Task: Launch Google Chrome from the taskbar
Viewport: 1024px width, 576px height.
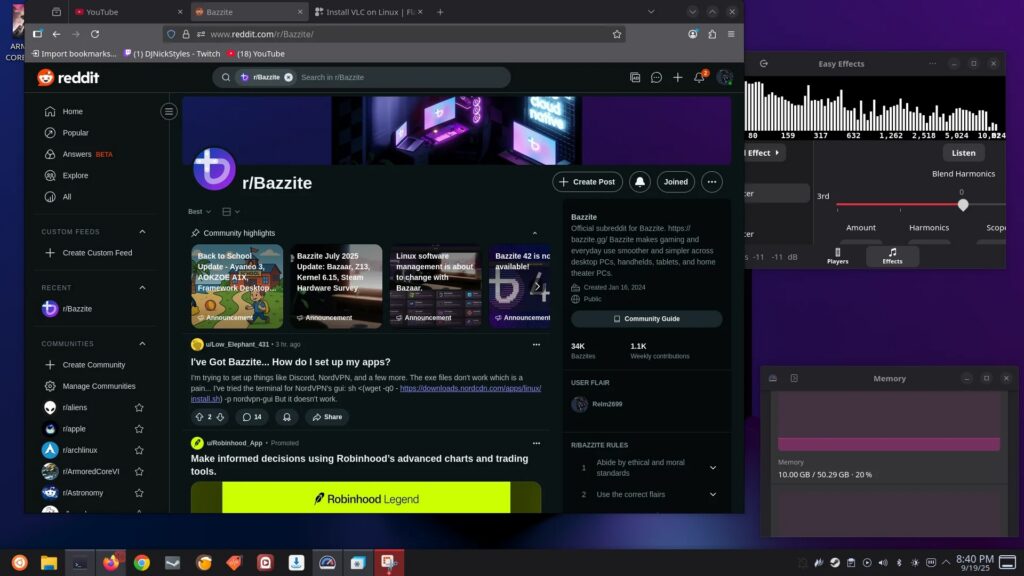Action: click(x=142, y=562)
